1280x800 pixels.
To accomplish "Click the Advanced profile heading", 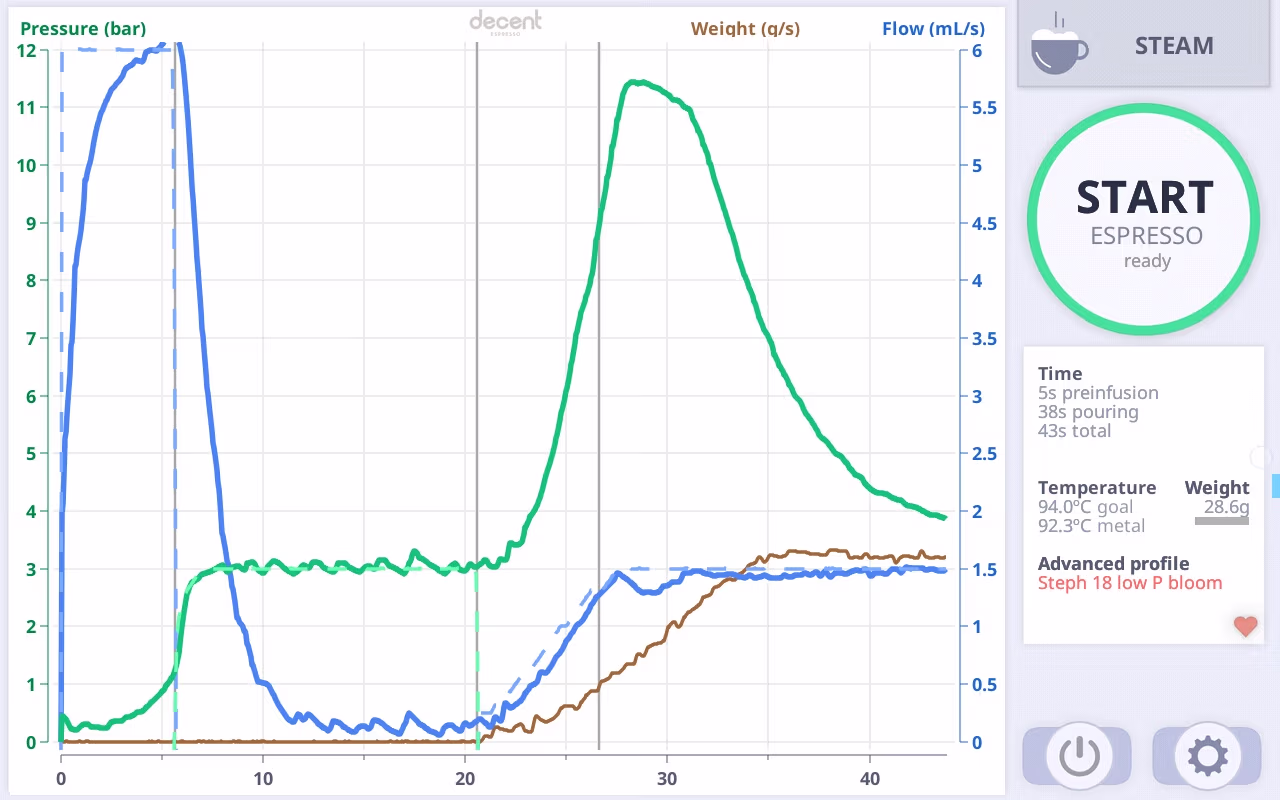I will pyautogui.click(x=1113, y=563).
